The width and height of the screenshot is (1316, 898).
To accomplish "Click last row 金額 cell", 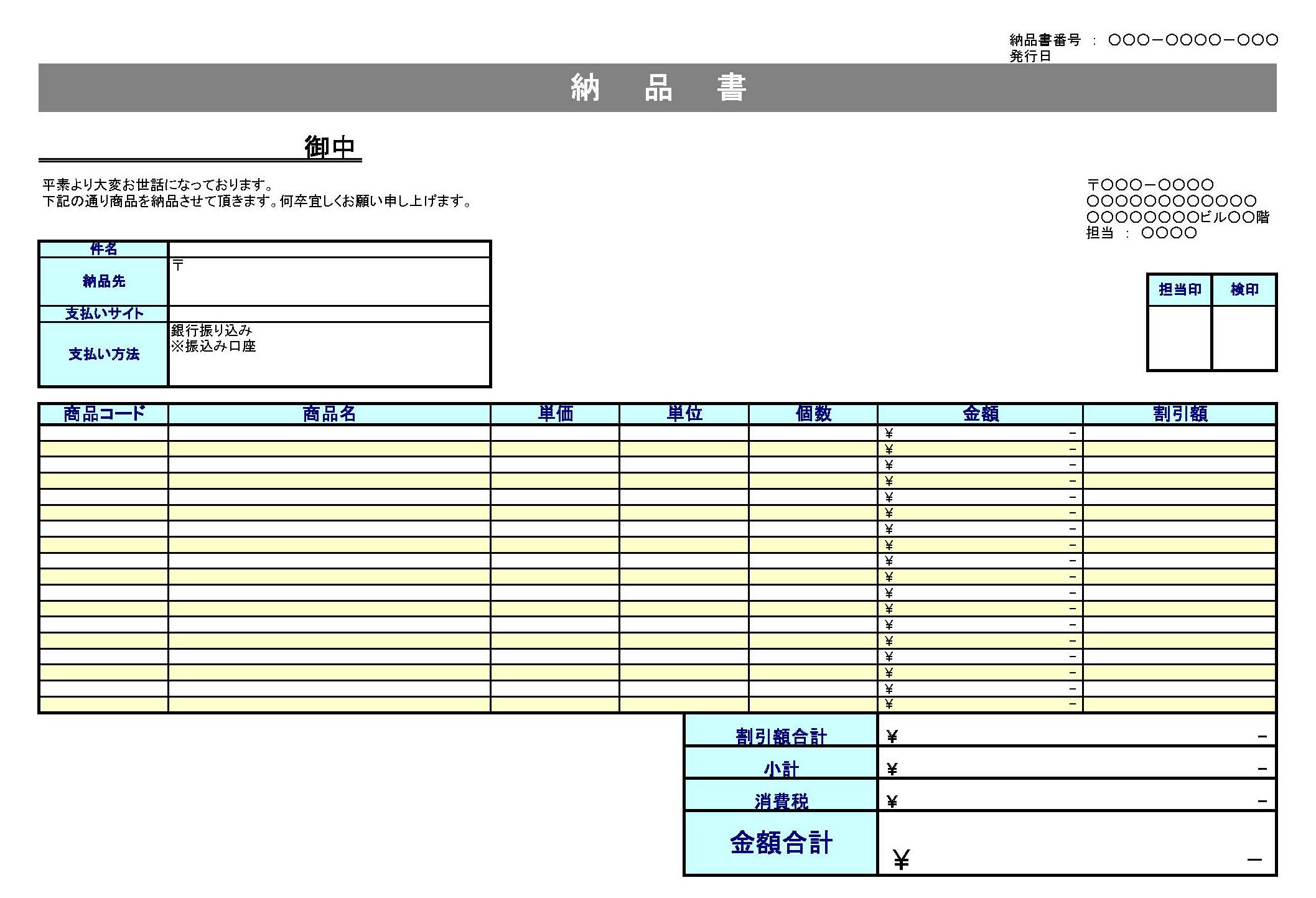I will coord(981,704).
